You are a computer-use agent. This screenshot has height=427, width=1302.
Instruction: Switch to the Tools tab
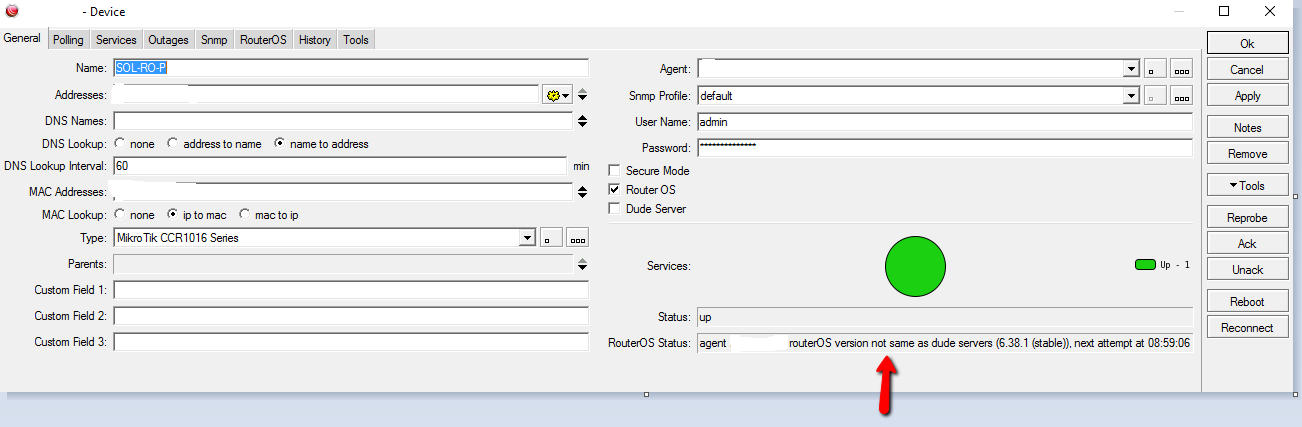[355, 40]
